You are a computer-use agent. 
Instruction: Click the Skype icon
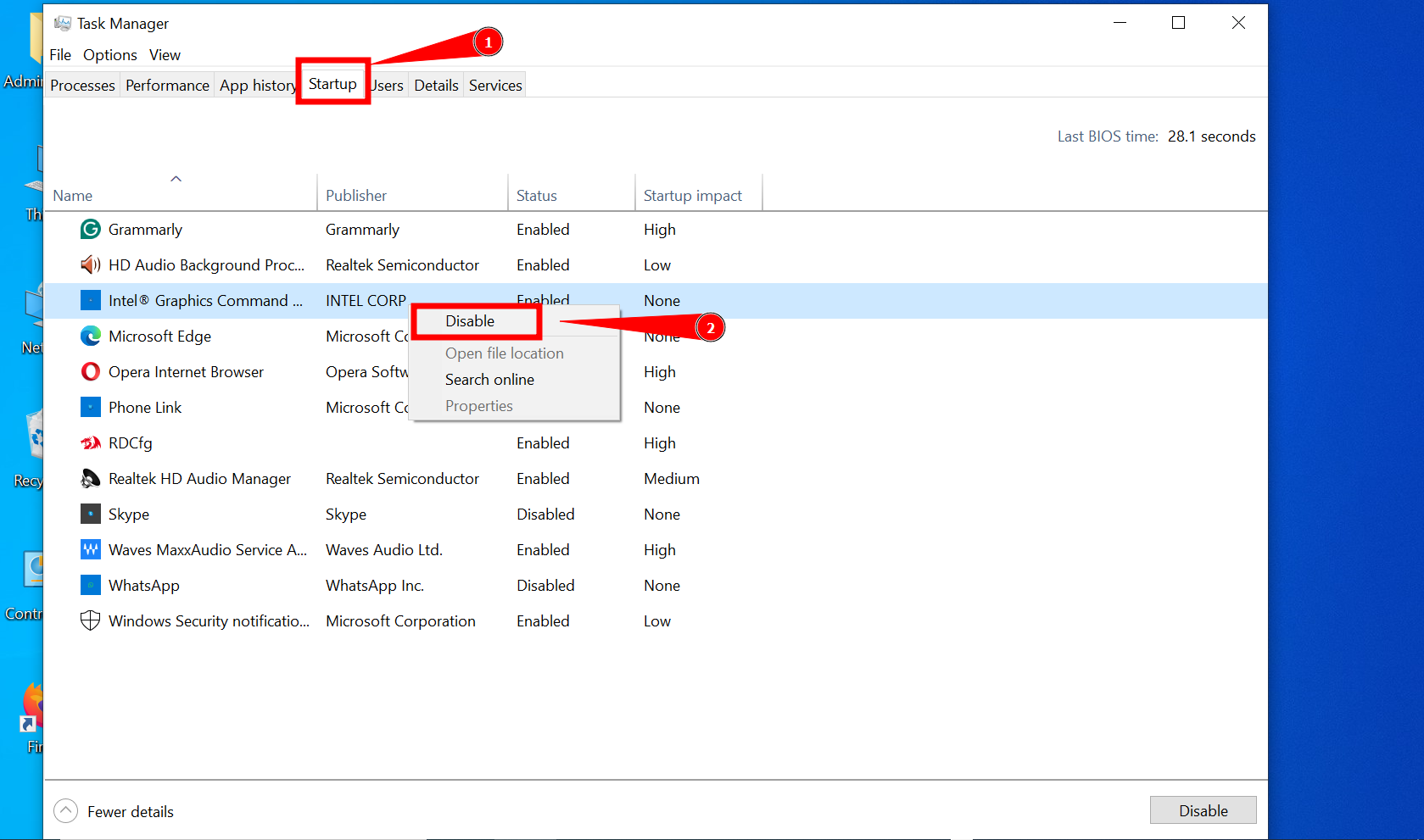pyautogui.click(x=91, y=514)
